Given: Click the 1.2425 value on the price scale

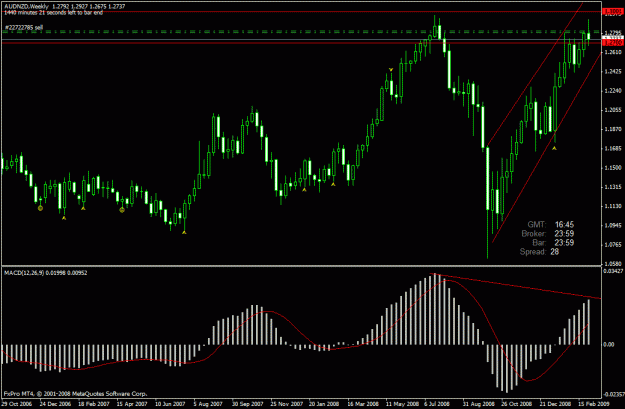Looking at the screenshot, I should coord(613,71).
